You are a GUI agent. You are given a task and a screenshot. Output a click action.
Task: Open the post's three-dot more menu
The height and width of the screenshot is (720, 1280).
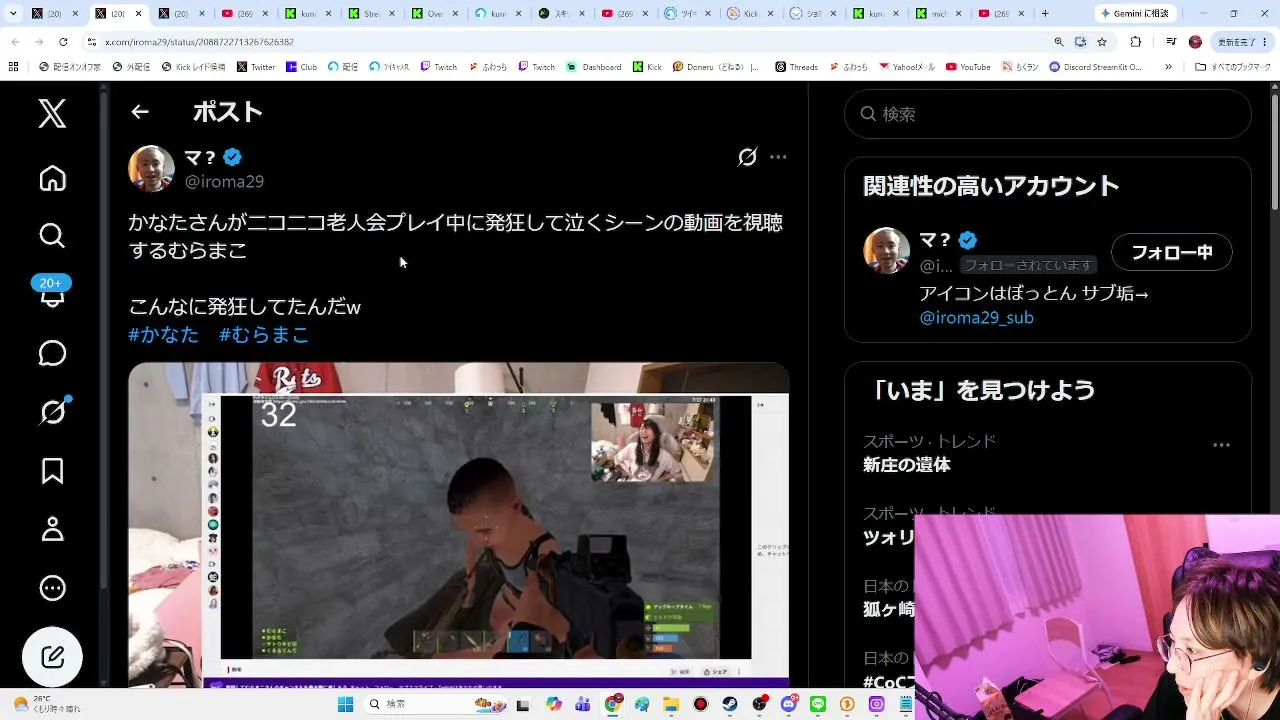(x=778, y=157)
